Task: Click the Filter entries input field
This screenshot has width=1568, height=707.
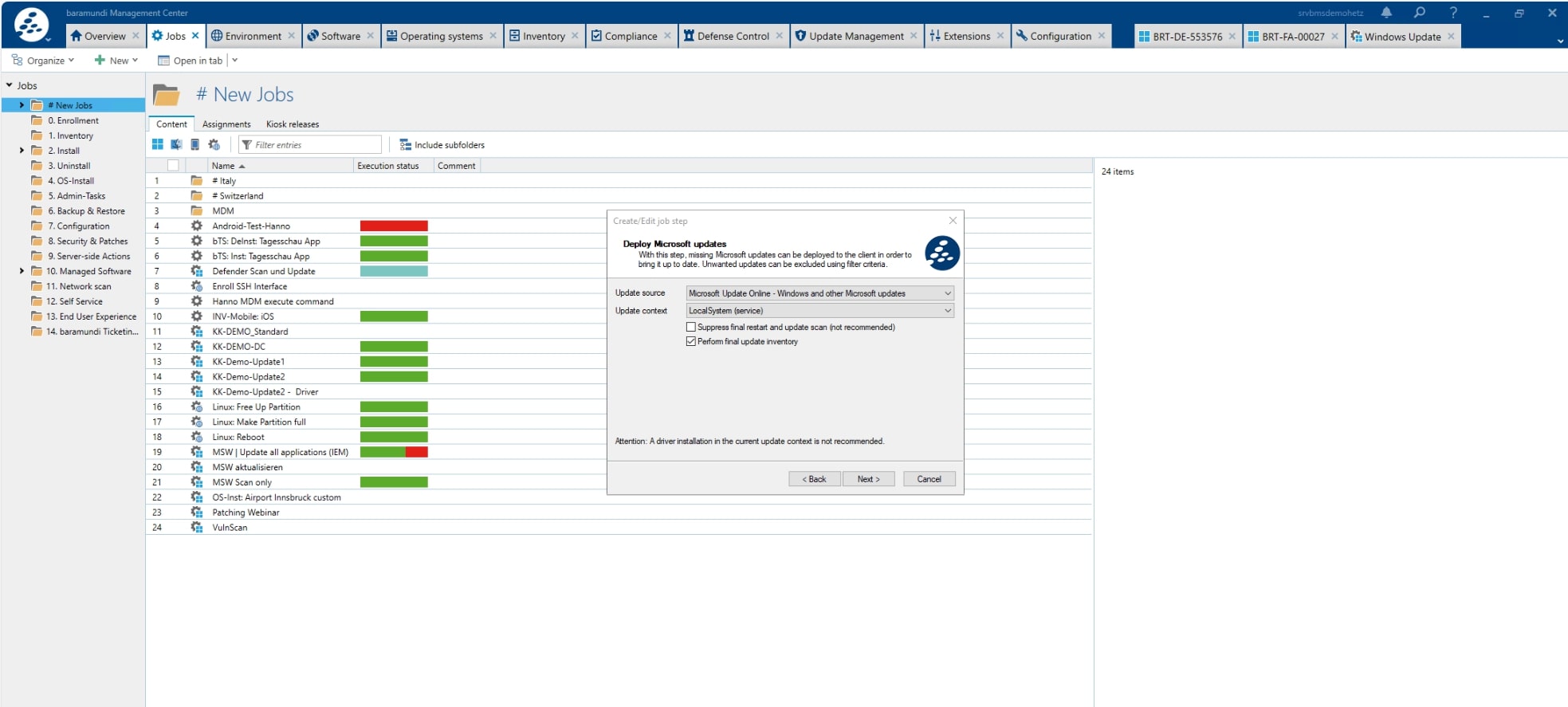Action: pyautogui.click(x=310, y=145)
